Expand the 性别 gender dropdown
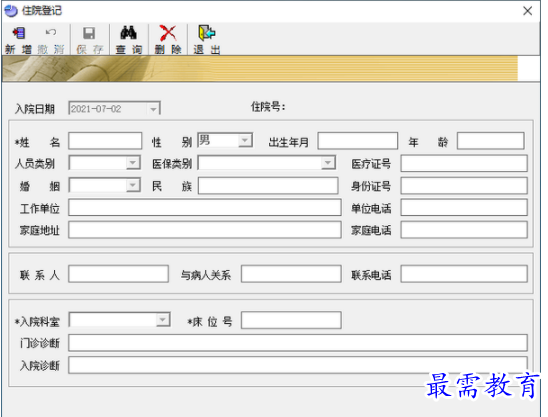The width and height of the screenshot is (548, 417). click(245, 141)
